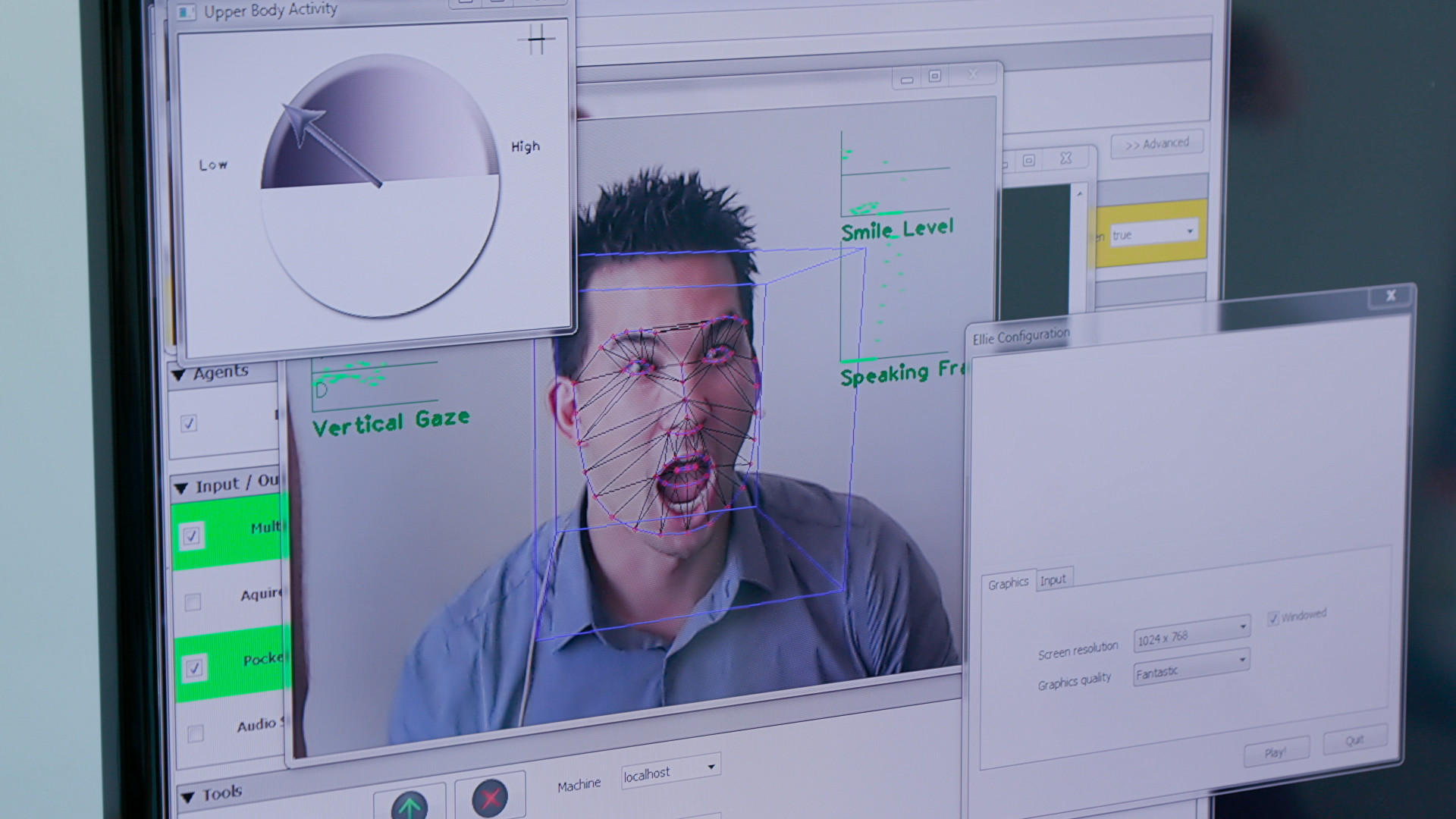This screenshot has height=819, width=1456.
Task: Enable the Audio row checkbox
Action: tap(195, 733)
